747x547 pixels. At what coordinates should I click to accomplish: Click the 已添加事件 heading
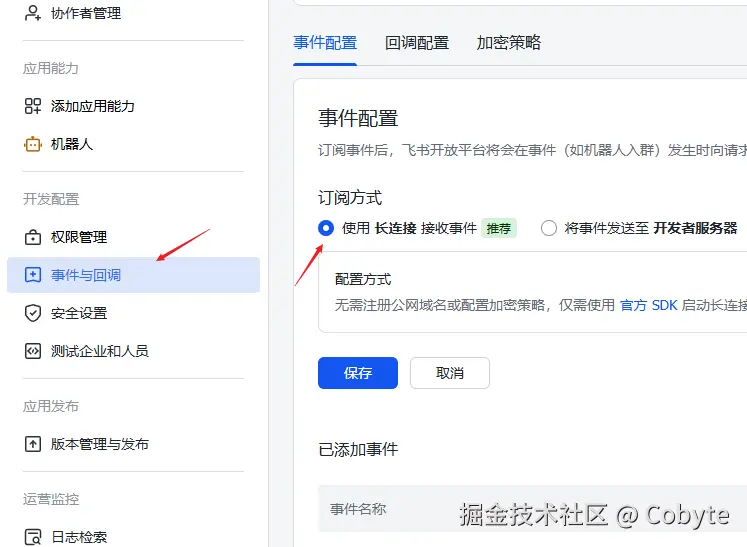point(358,449)
